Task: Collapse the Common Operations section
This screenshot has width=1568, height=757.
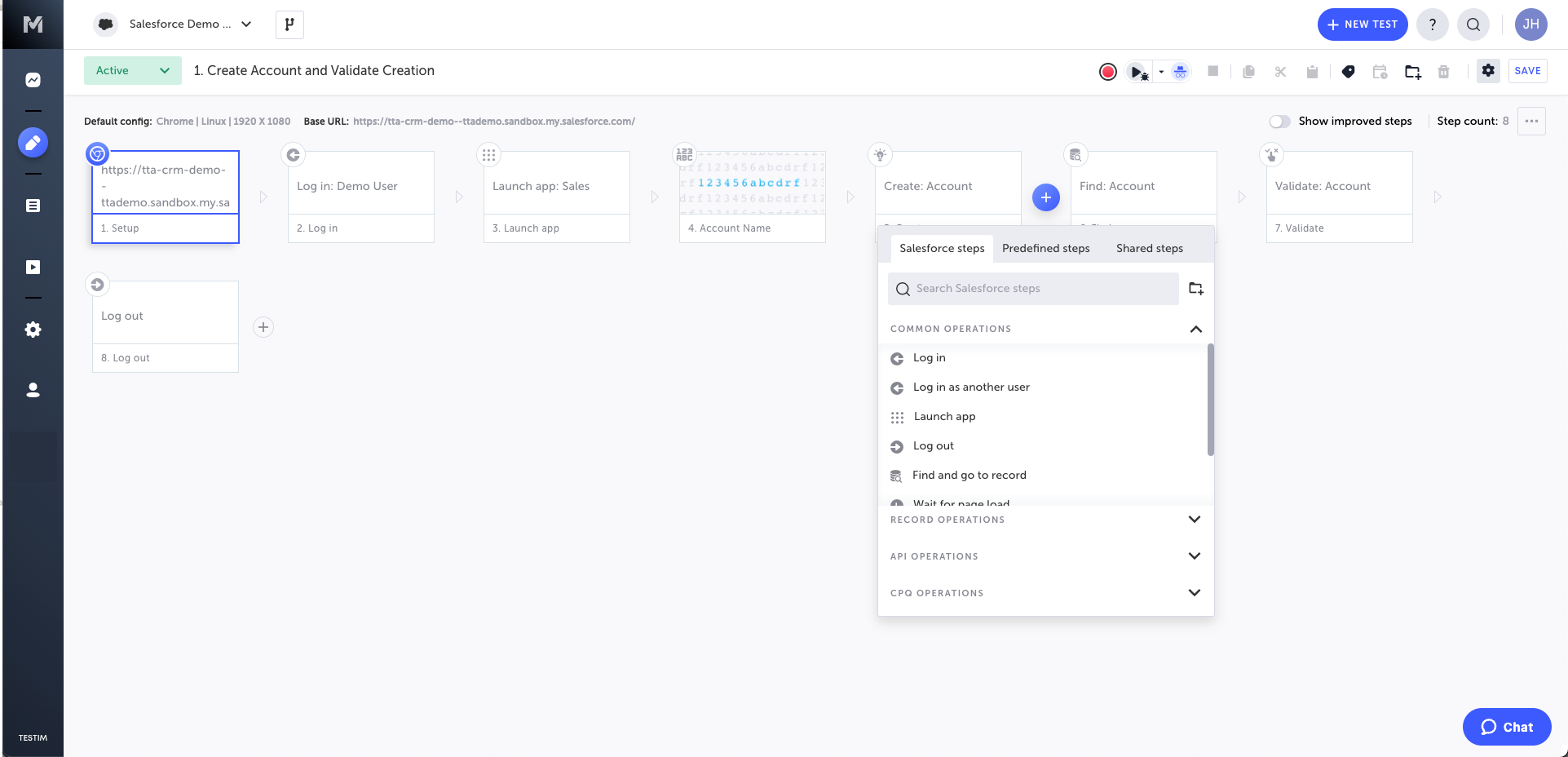Action: pyautogui.click(x=1195, y=329)
